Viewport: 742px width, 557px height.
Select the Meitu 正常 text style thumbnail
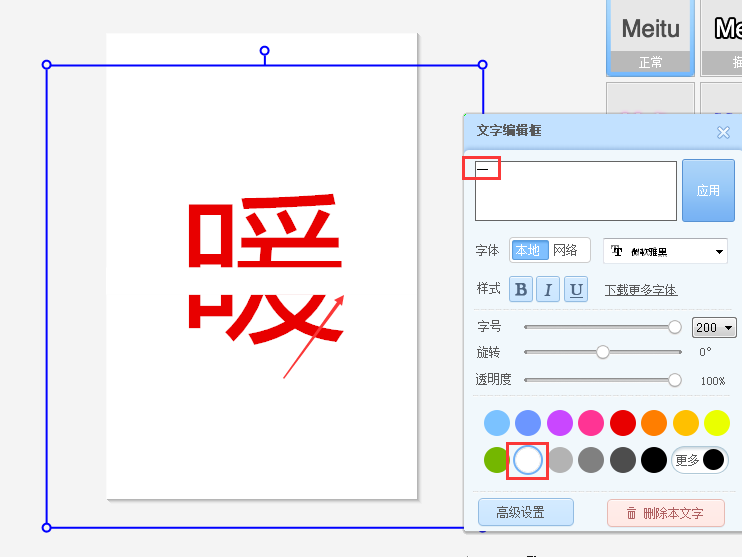[x=650, y=38]
